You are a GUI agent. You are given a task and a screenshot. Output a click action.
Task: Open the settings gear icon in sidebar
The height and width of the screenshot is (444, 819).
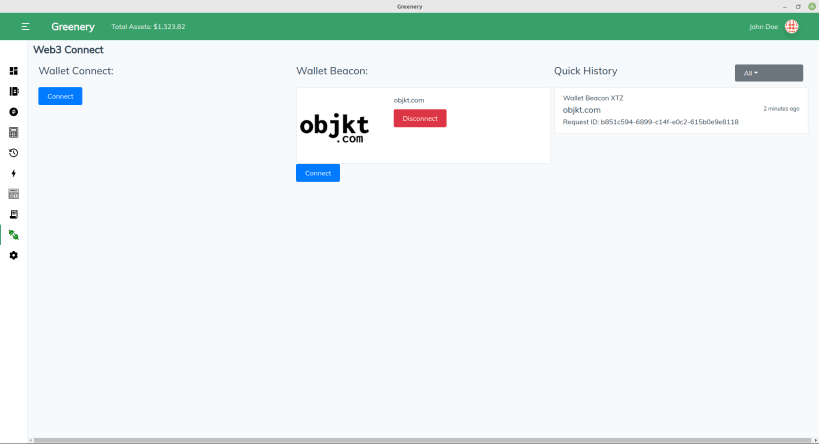point(14,255)
